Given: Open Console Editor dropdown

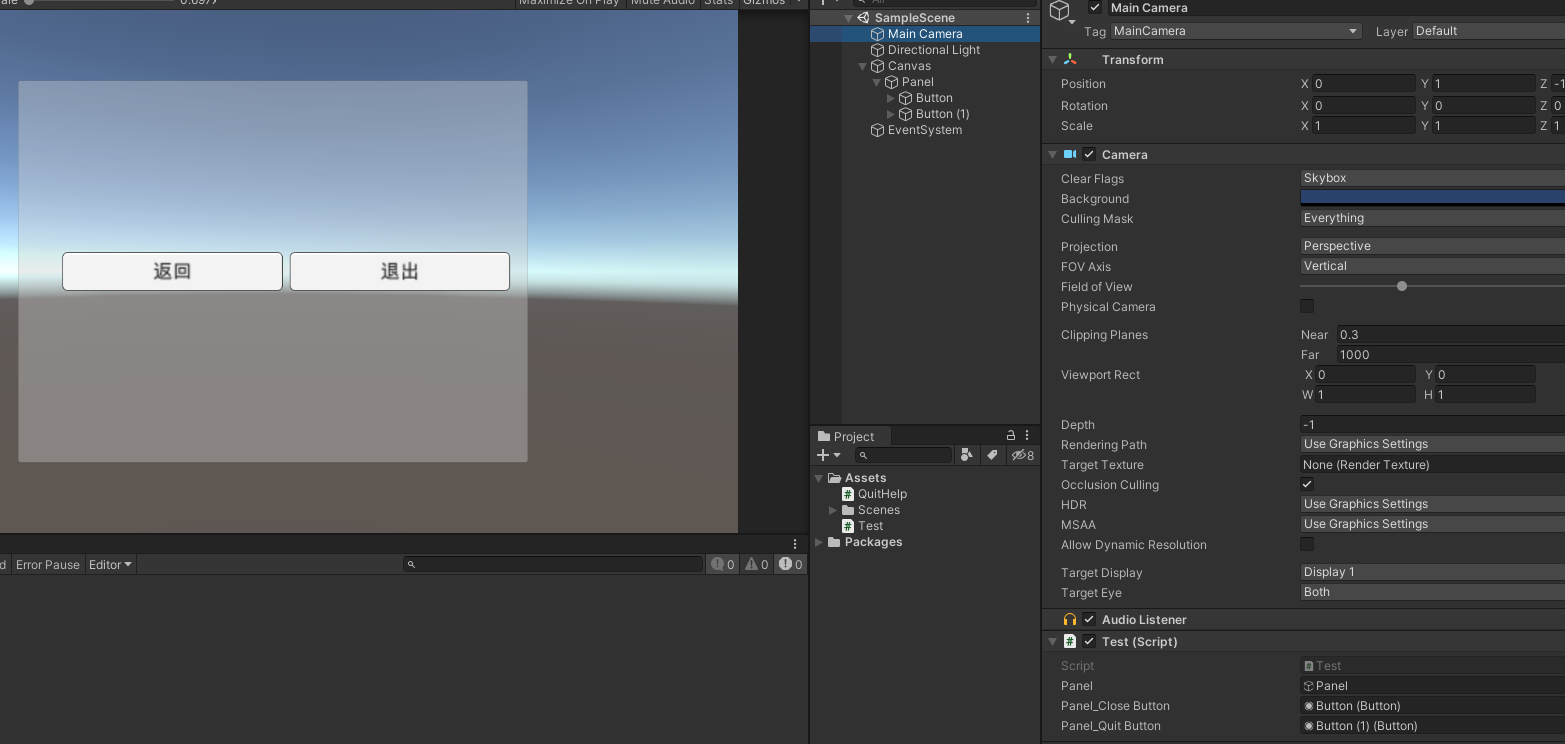Looking at the screenshot, I should tap(110, 565).
